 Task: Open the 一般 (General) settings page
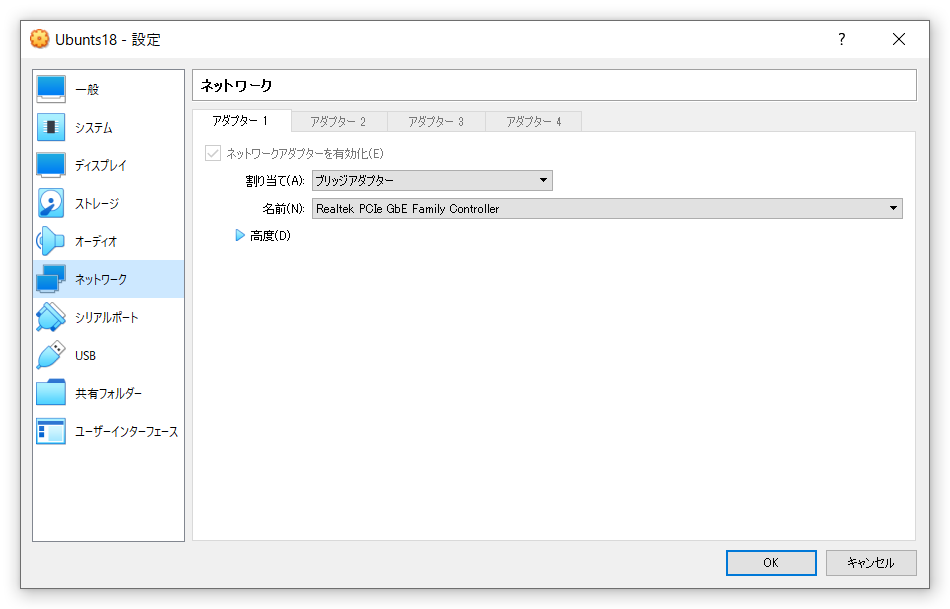point(88,88)
